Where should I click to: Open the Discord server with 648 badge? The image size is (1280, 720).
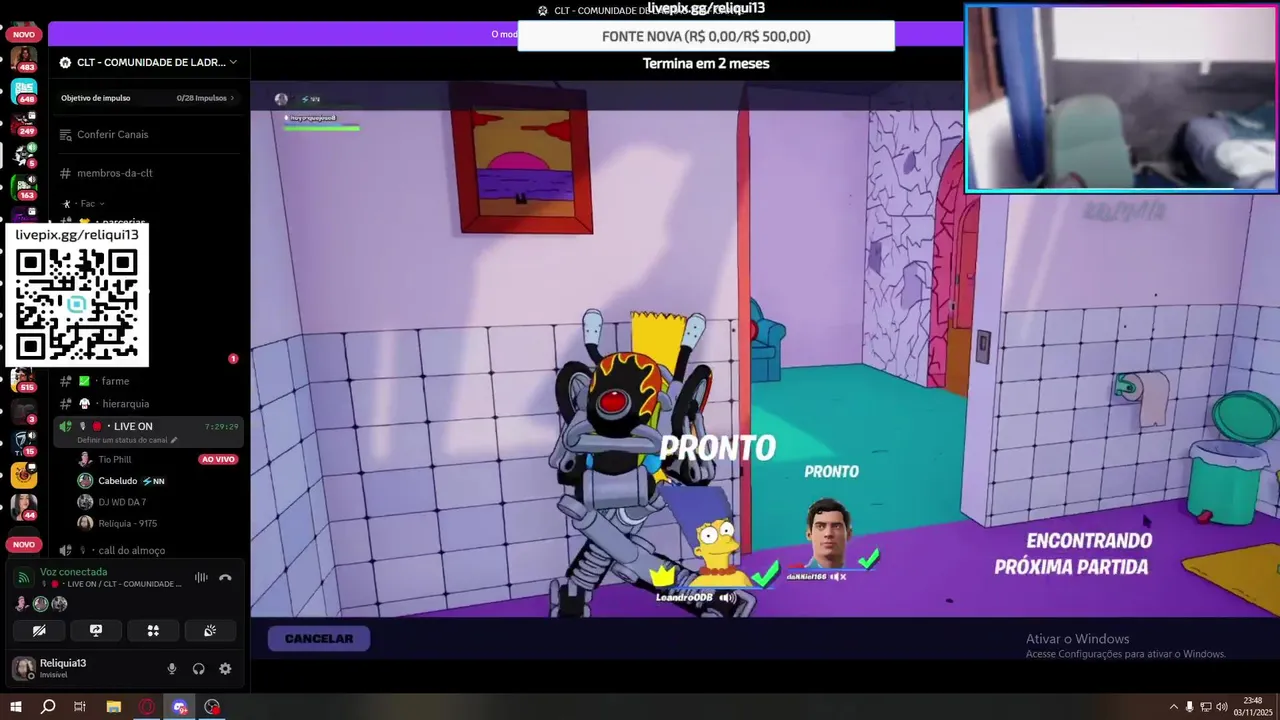pos(24,90)
